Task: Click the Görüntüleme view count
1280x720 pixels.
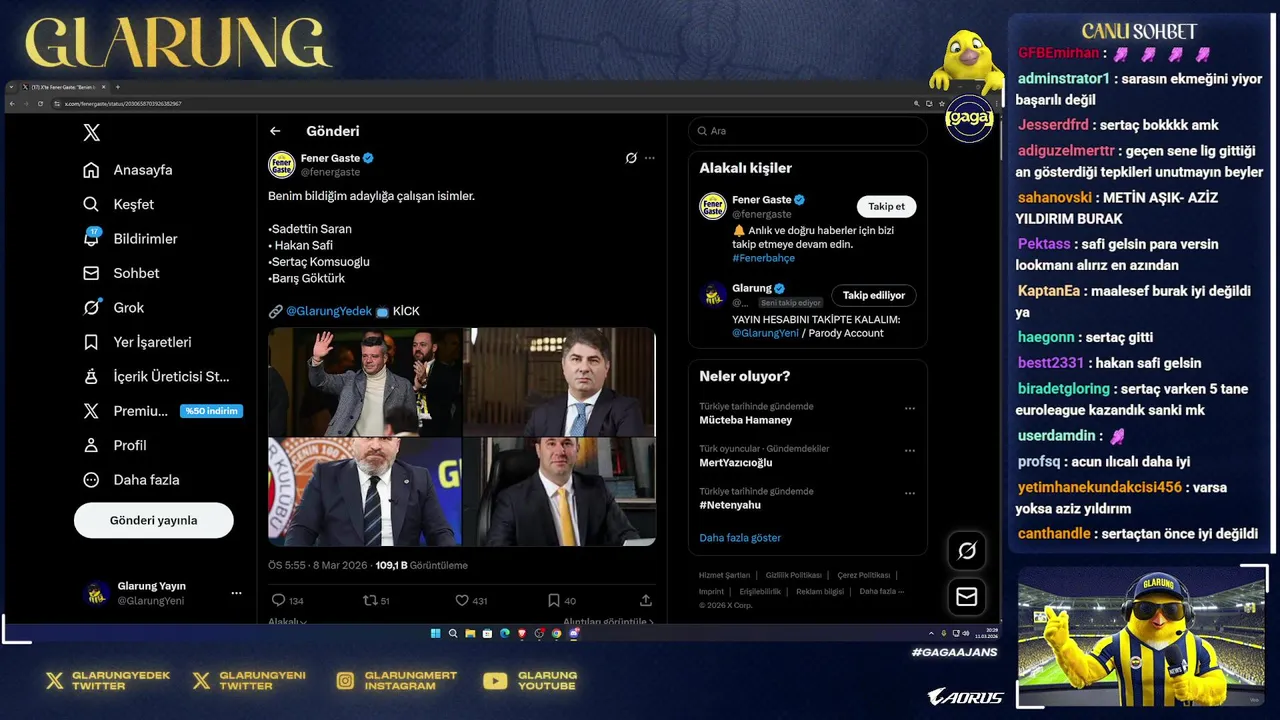Action: tap(421, 565)
